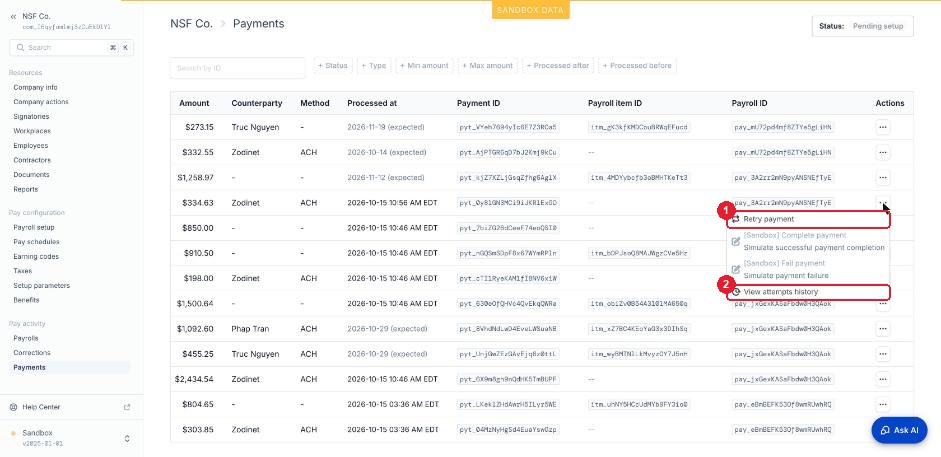Select Retry payment from the context menu
The image size is (941, 457).
pos(808,219)
